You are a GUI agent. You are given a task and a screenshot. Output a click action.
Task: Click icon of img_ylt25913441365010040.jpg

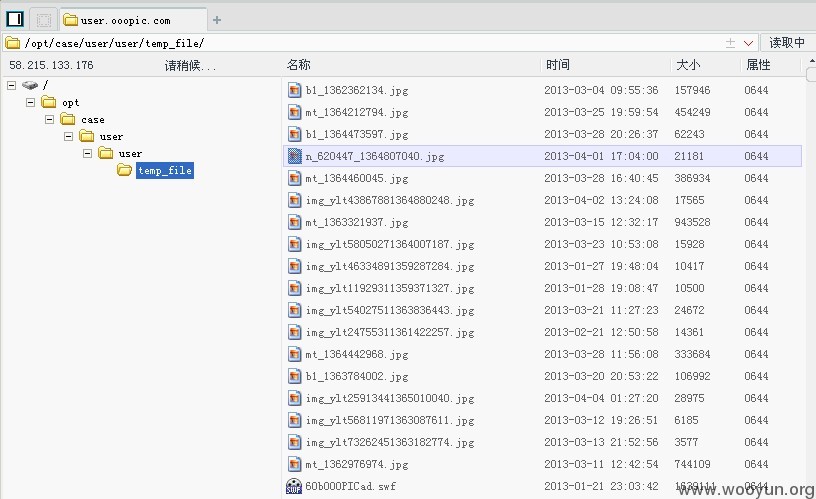(x=295, y=398)
